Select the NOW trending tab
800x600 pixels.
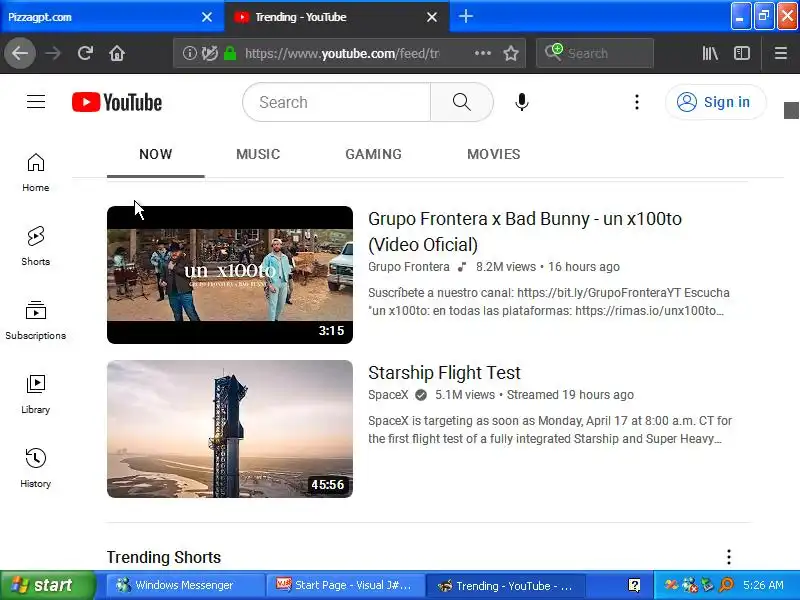pos(156,154)
